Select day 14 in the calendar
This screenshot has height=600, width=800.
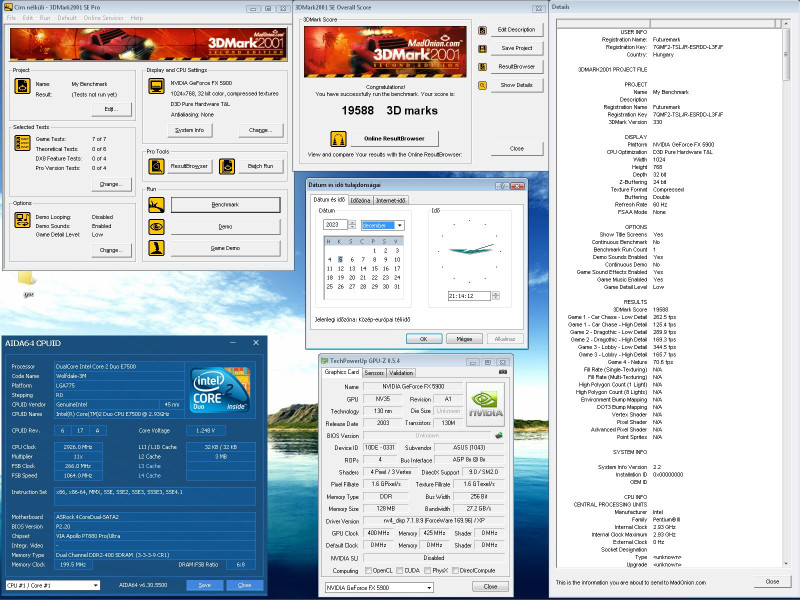pyautogui.click(x=363, y=268)
